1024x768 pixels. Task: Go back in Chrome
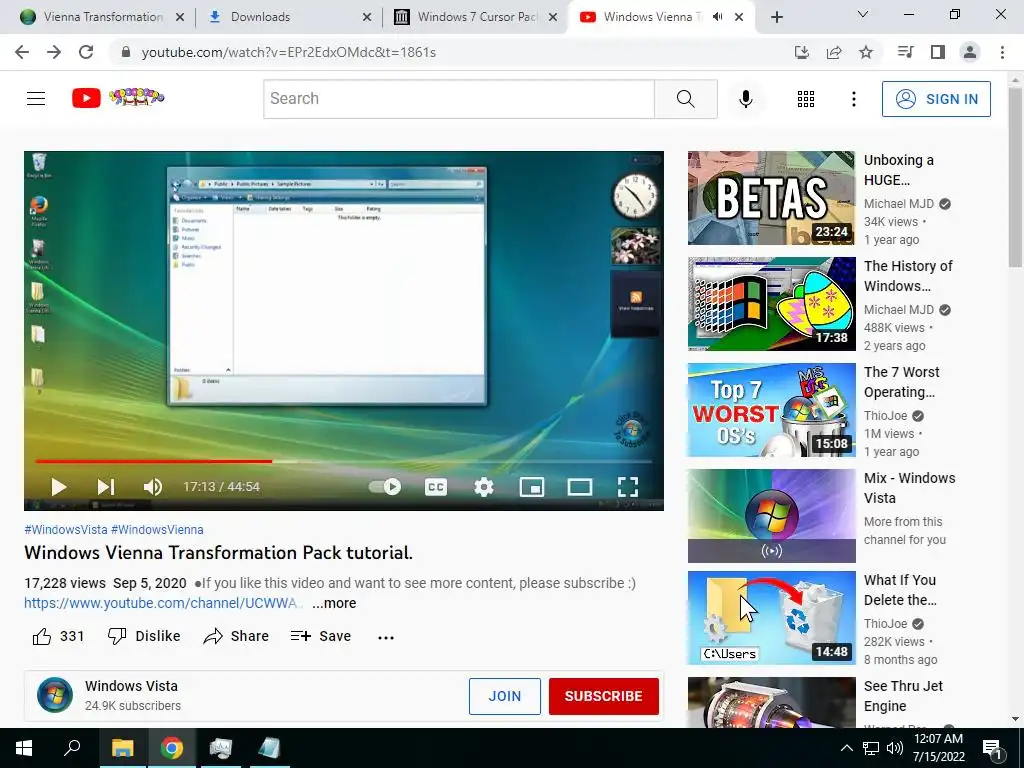click(x=22, y=52)
